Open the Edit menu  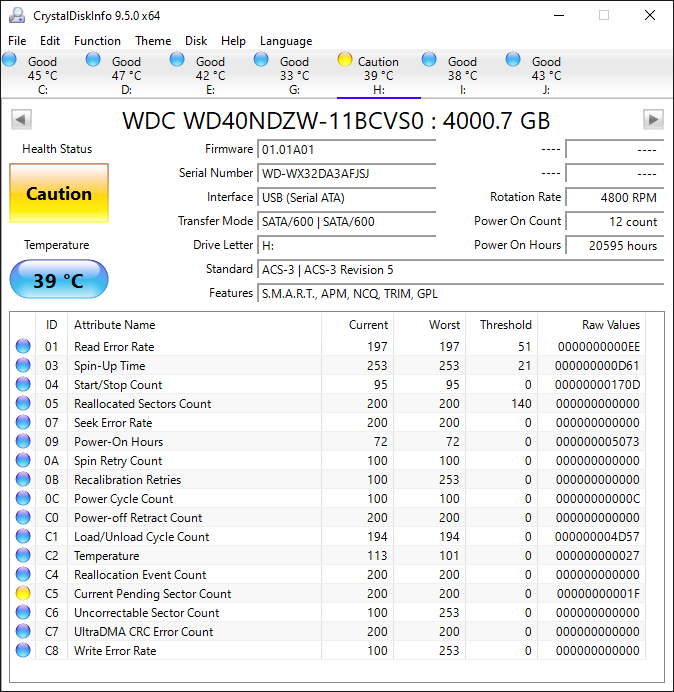pyautogui.click(x=50, y=41)
